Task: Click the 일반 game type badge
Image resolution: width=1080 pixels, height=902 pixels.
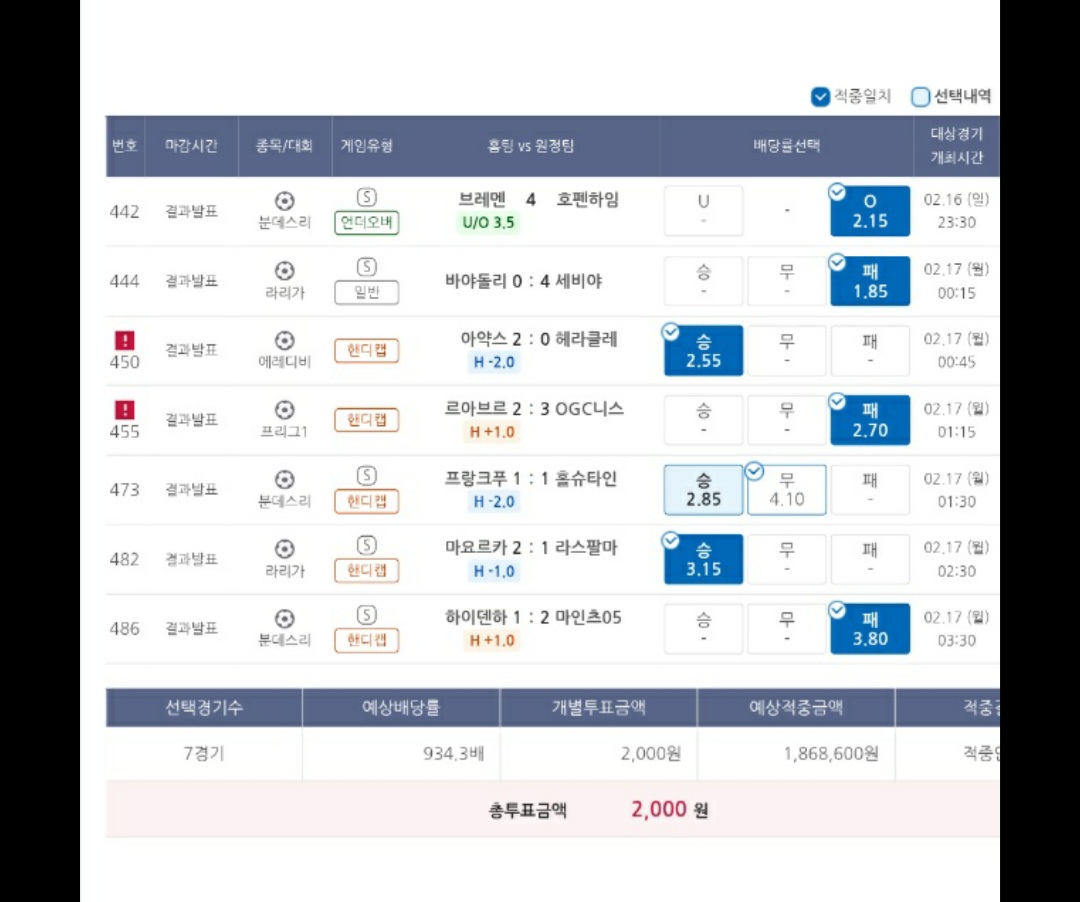Action: click(367, 293)
